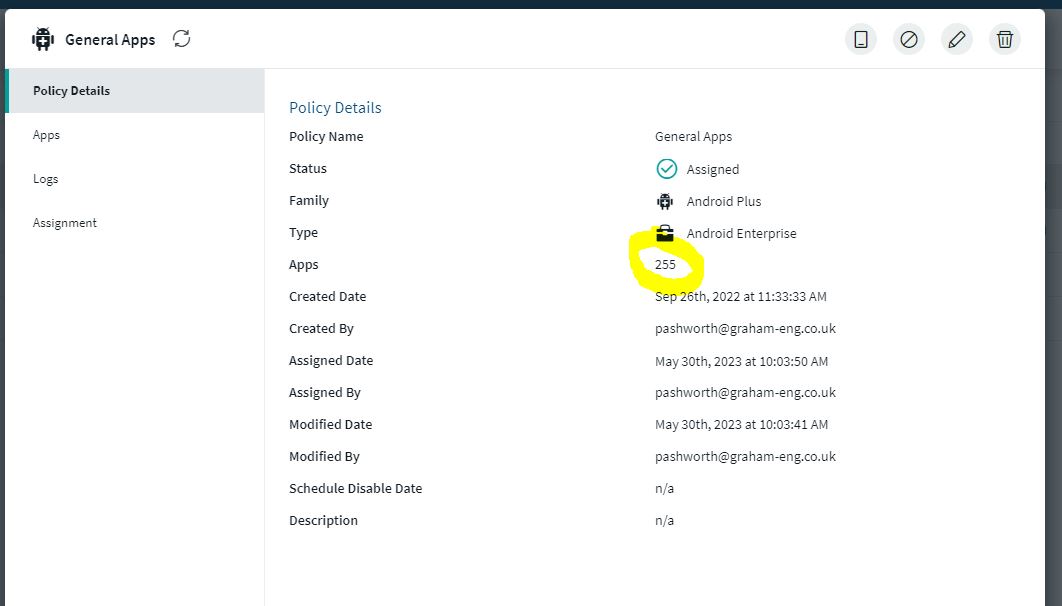Click the apps count value 255

point(665,265)
